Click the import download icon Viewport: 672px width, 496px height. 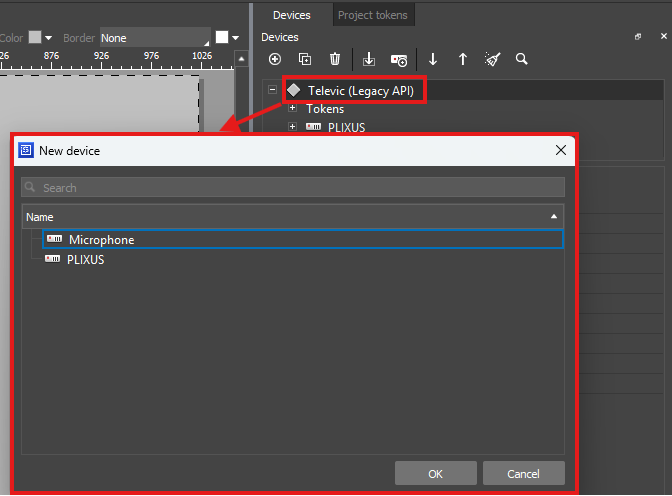(x=368, y=60)
